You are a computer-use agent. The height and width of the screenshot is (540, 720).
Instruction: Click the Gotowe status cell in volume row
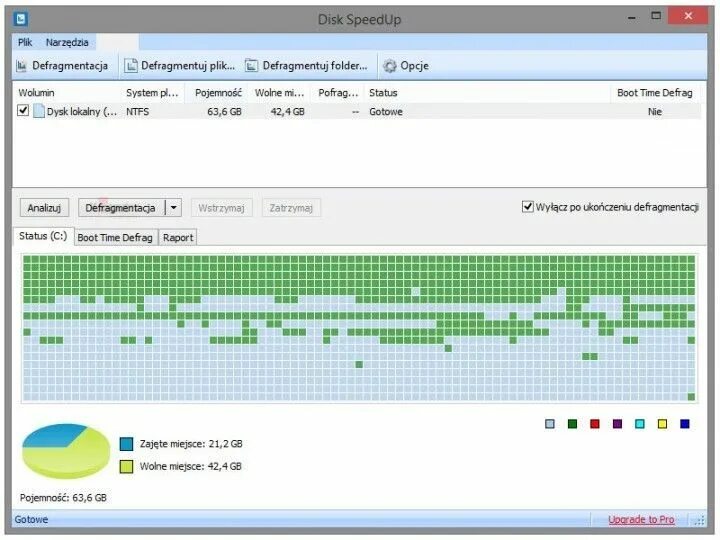point(386,112)
